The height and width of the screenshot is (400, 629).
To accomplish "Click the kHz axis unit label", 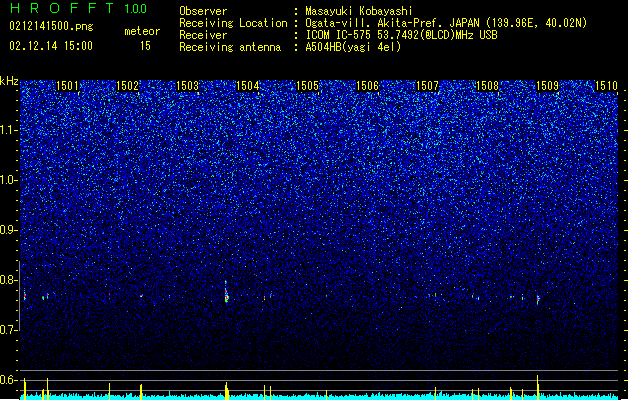I will coord(9,81).
